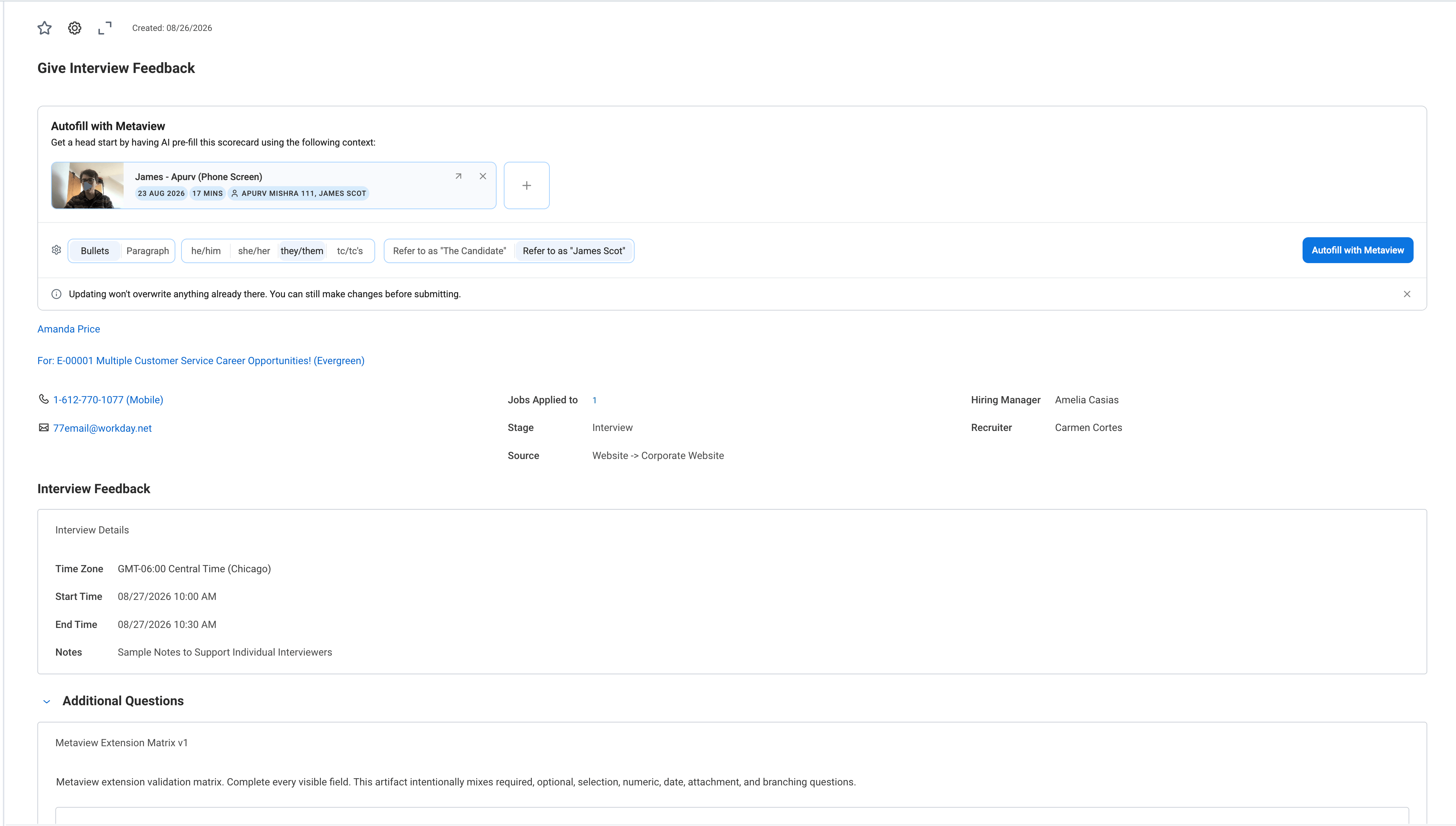Select recruiter Carmen Cortes
The width and height of the screenshot is (1456, 826).
1088,428
